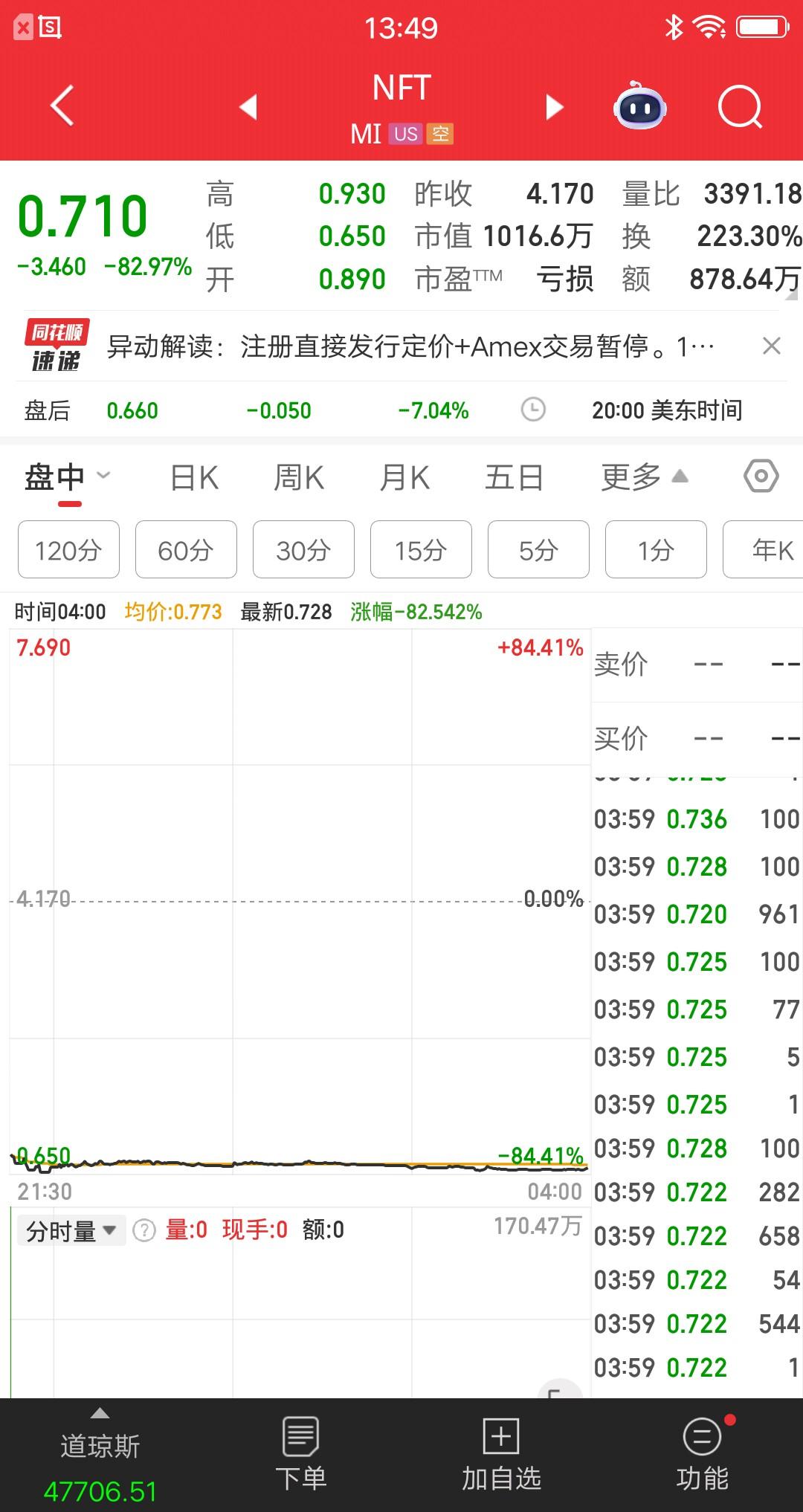This screenshot has height=1512, width=803.
Task: Switch to 月K chart tab
Action: coord(404,477)
